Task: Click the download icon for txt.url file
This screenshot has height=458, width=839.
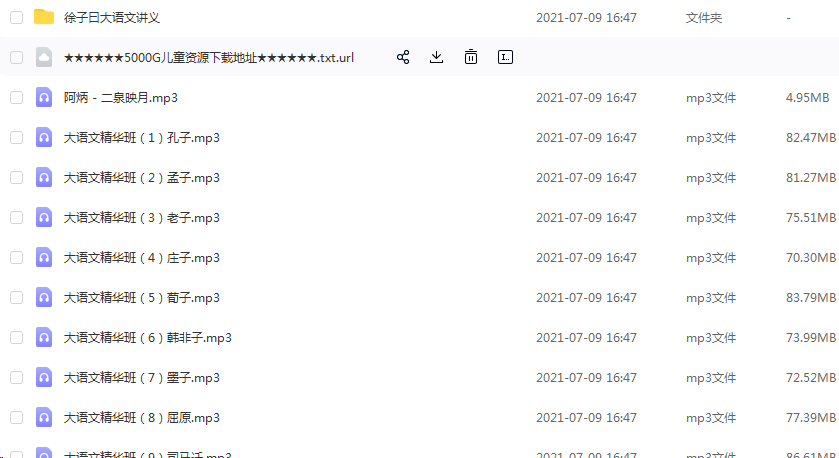Action: 437,57
